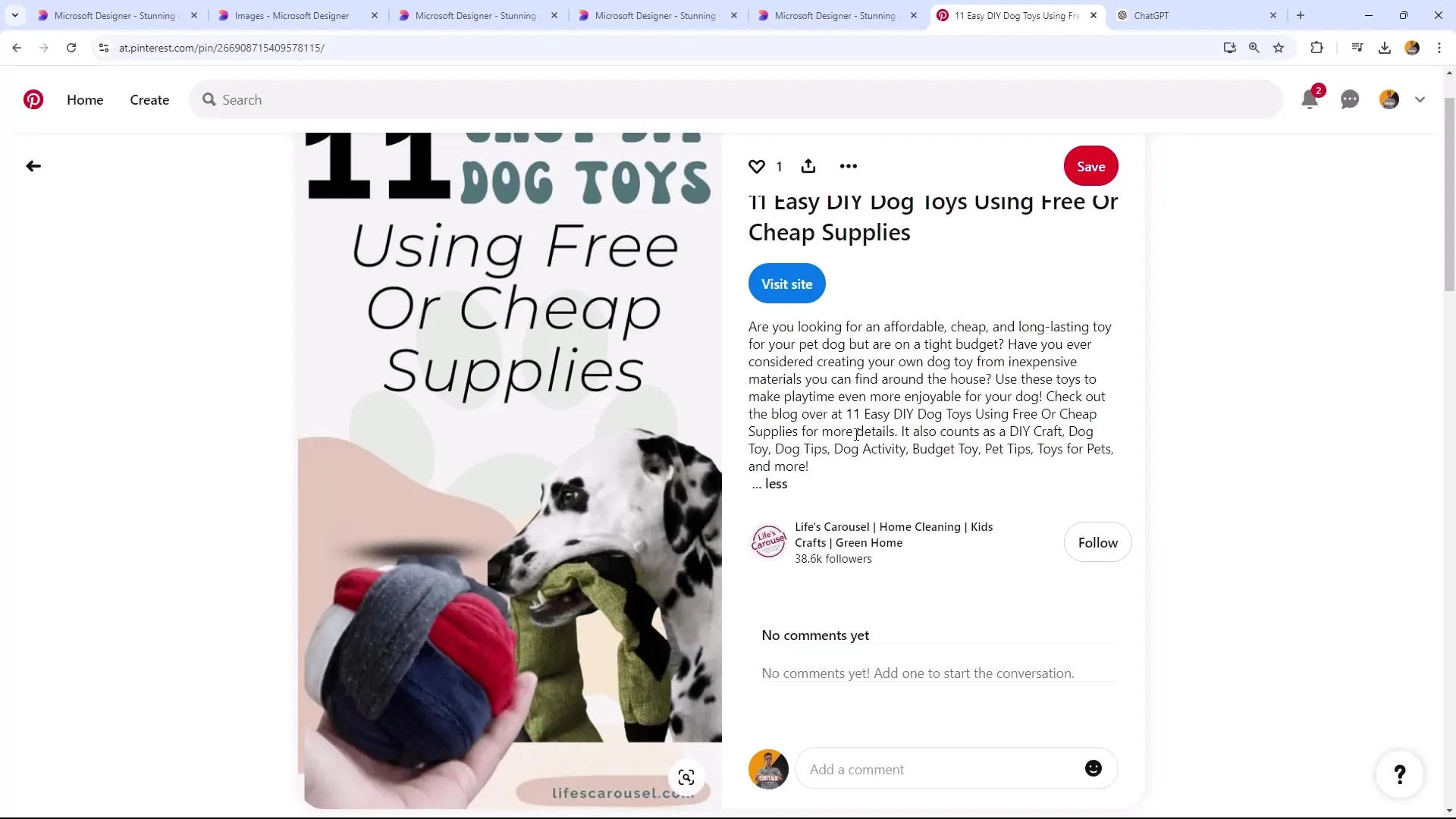Click the pin thumbnail image
Image resolution: width=1456 pixels, height=819 pixels.
pyautogui.click(x=512, y=470)
